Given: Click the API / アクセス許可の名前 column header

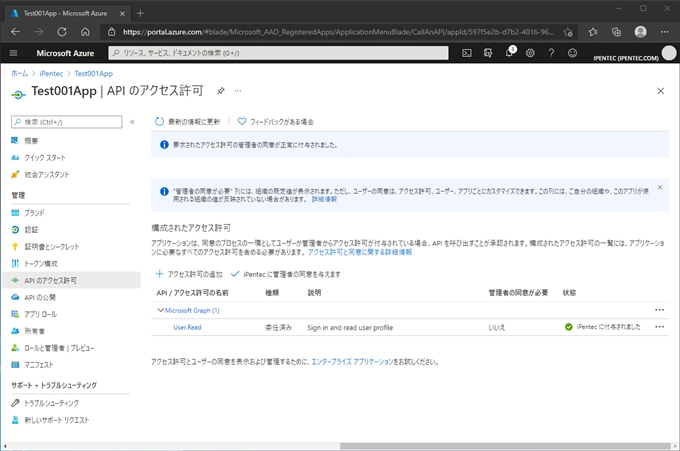Looking at the screenshot, I should coord(193,293).
